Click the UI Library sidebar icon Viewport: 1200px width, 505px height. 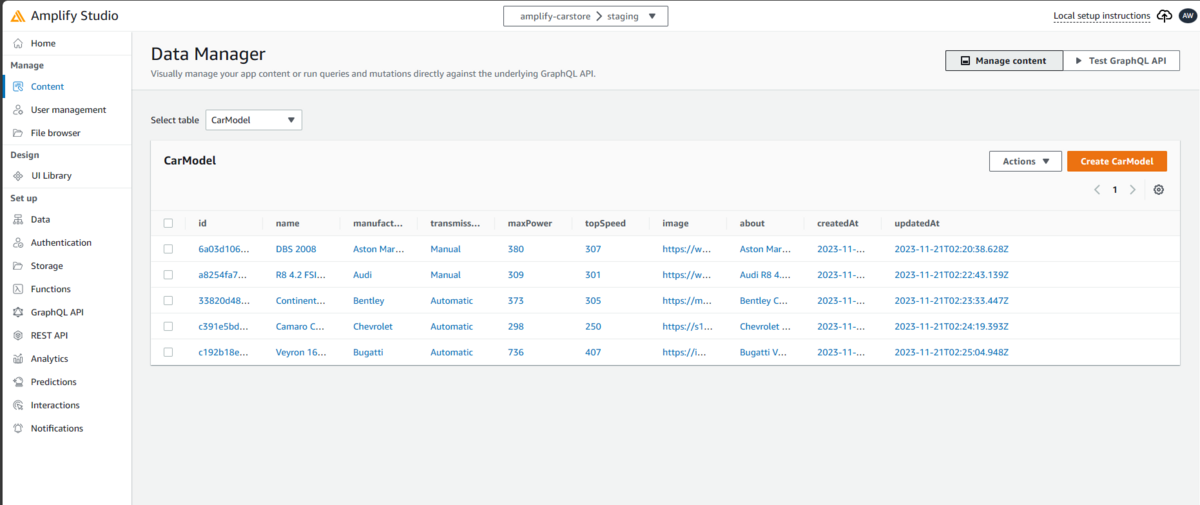19,176
